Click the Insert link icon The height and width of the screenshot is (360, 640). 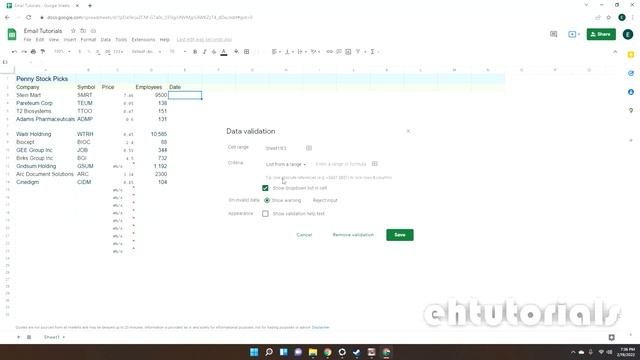329,52
